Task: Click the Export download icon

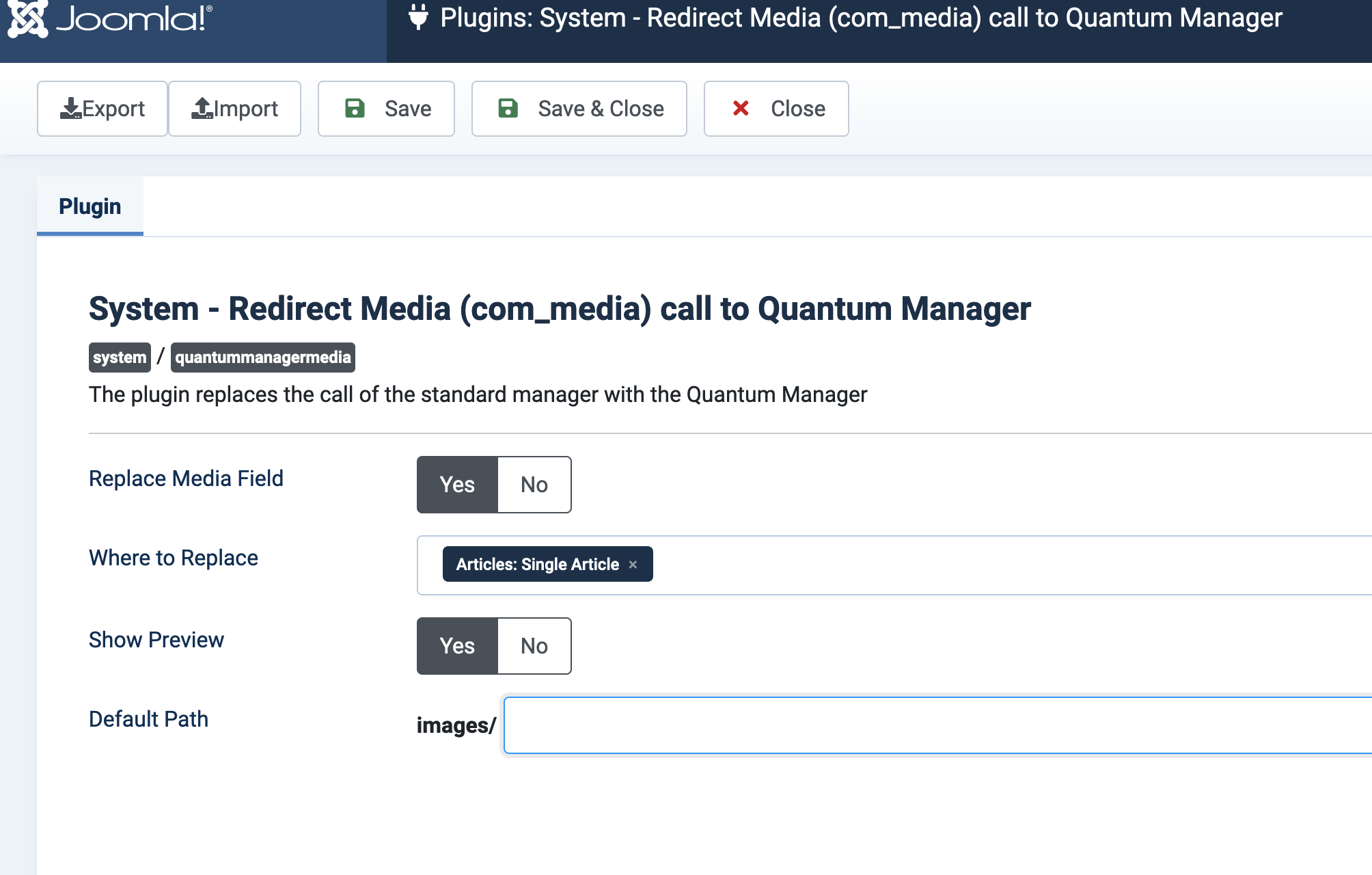Action: [71, 108]
